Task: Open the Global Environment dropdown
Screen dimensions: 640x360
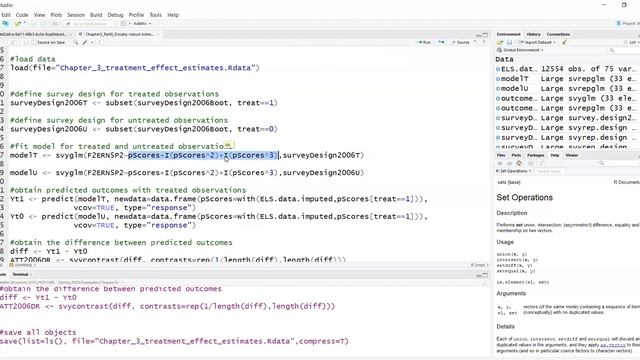Action: (520, 50)
